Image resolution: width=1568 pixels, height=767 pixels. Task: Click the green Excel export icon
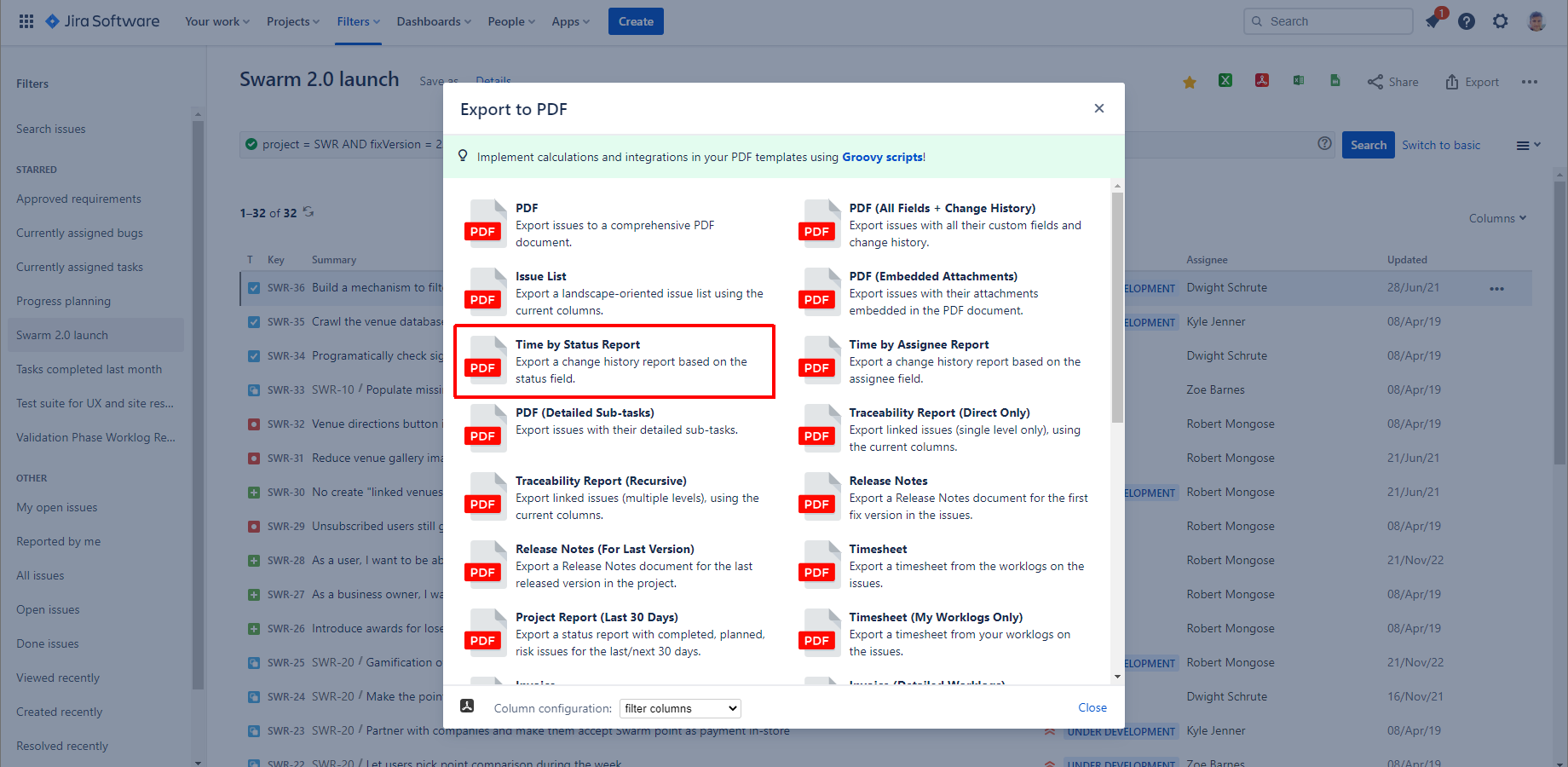[x=1225, y=80]
